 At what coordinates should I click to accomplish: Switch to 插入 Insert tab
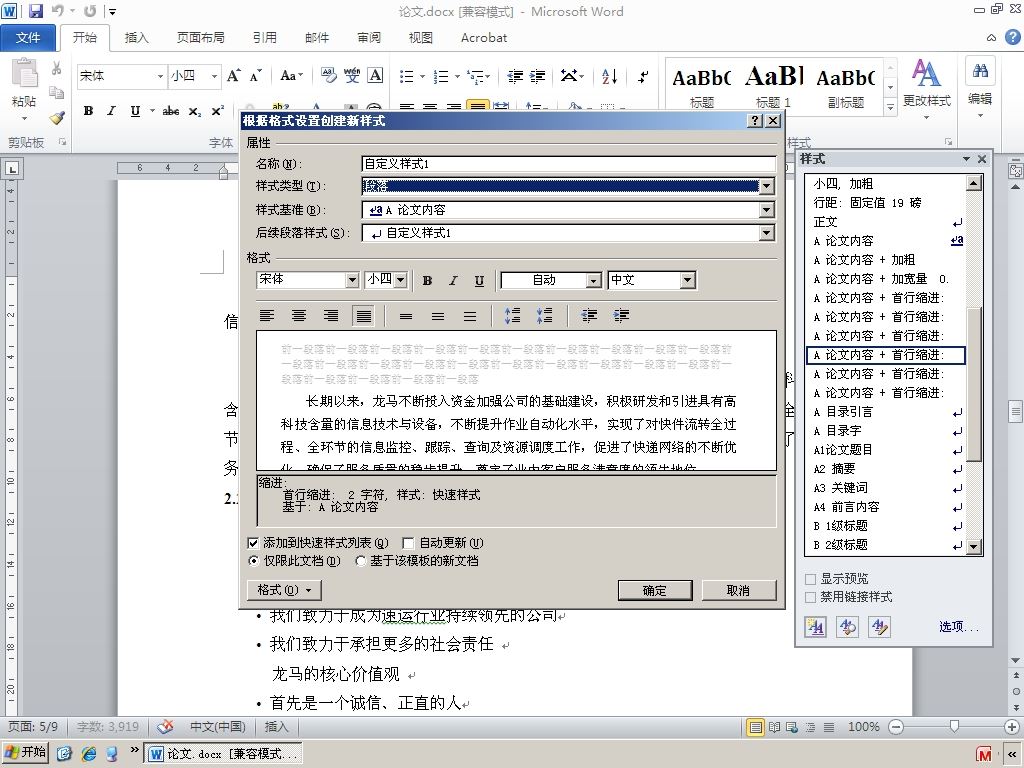click(x=136, y=38)
